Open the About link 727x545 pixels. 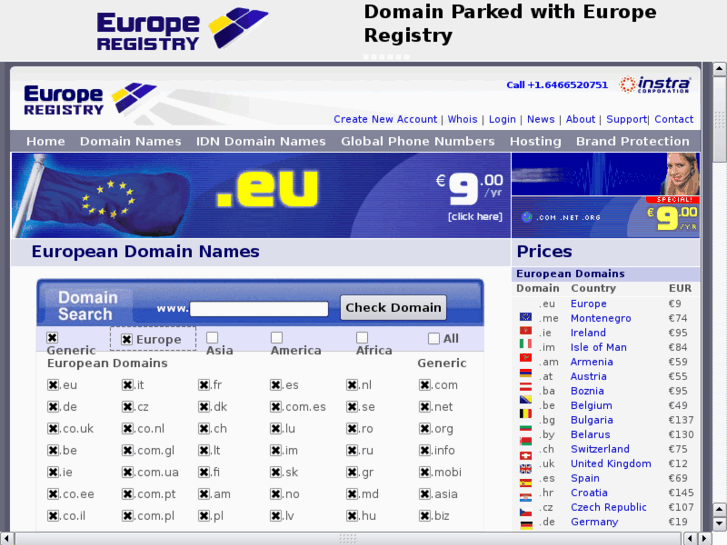click(580, 119)
